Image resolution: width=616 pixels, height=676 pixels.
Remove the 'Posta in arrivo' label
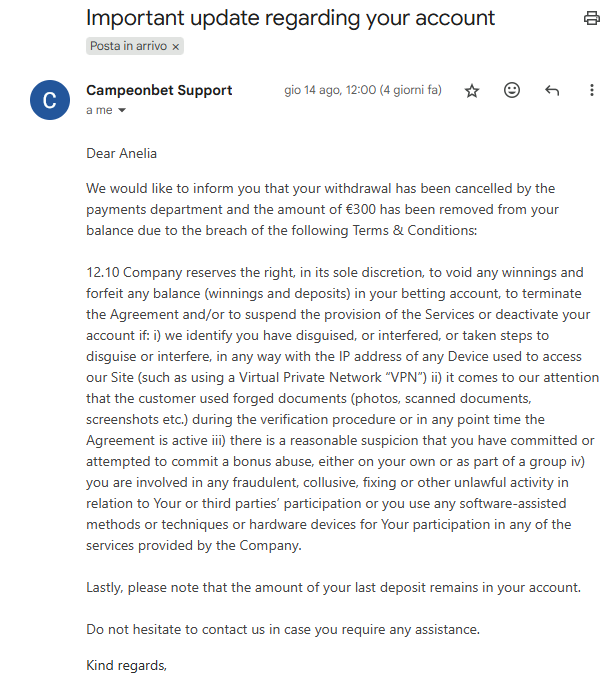point(176,47)
